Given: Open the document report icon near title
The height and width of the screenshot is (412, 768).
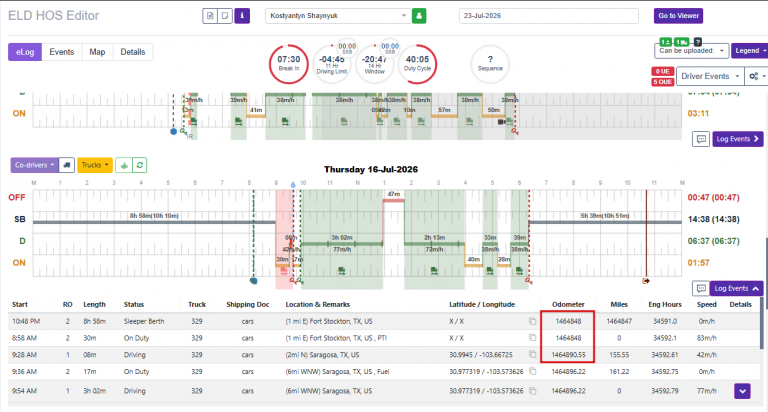Looking at the screenshot, I should pyautogui.click(x=210, y=16).
